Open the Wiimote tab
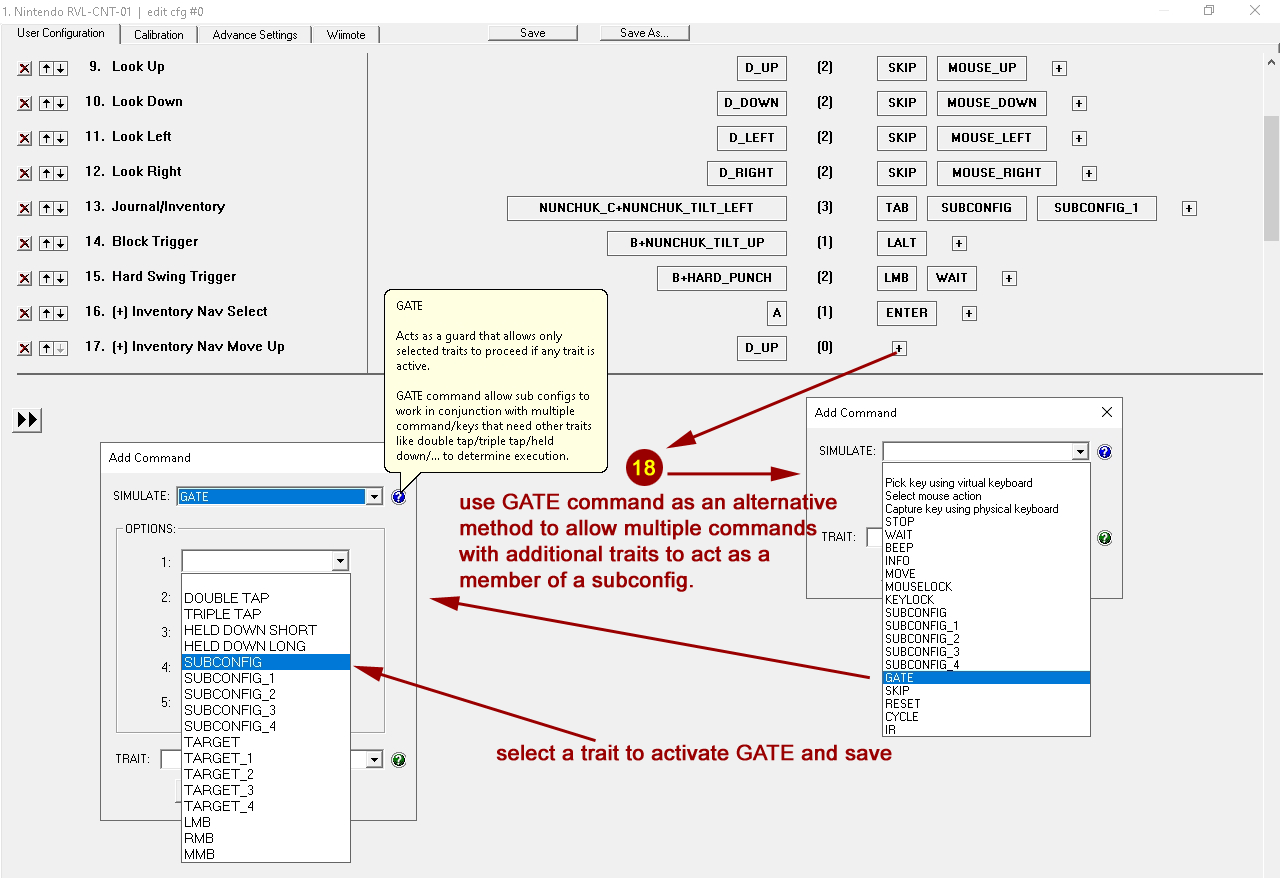The image size is (1280, 878). pos(345,35)
